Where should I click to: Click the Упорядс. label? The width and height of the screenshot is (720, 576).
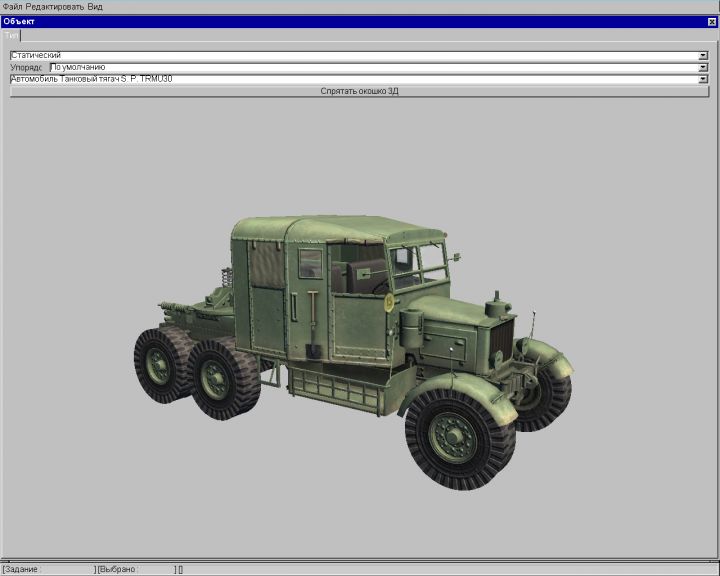coord(27,67)
